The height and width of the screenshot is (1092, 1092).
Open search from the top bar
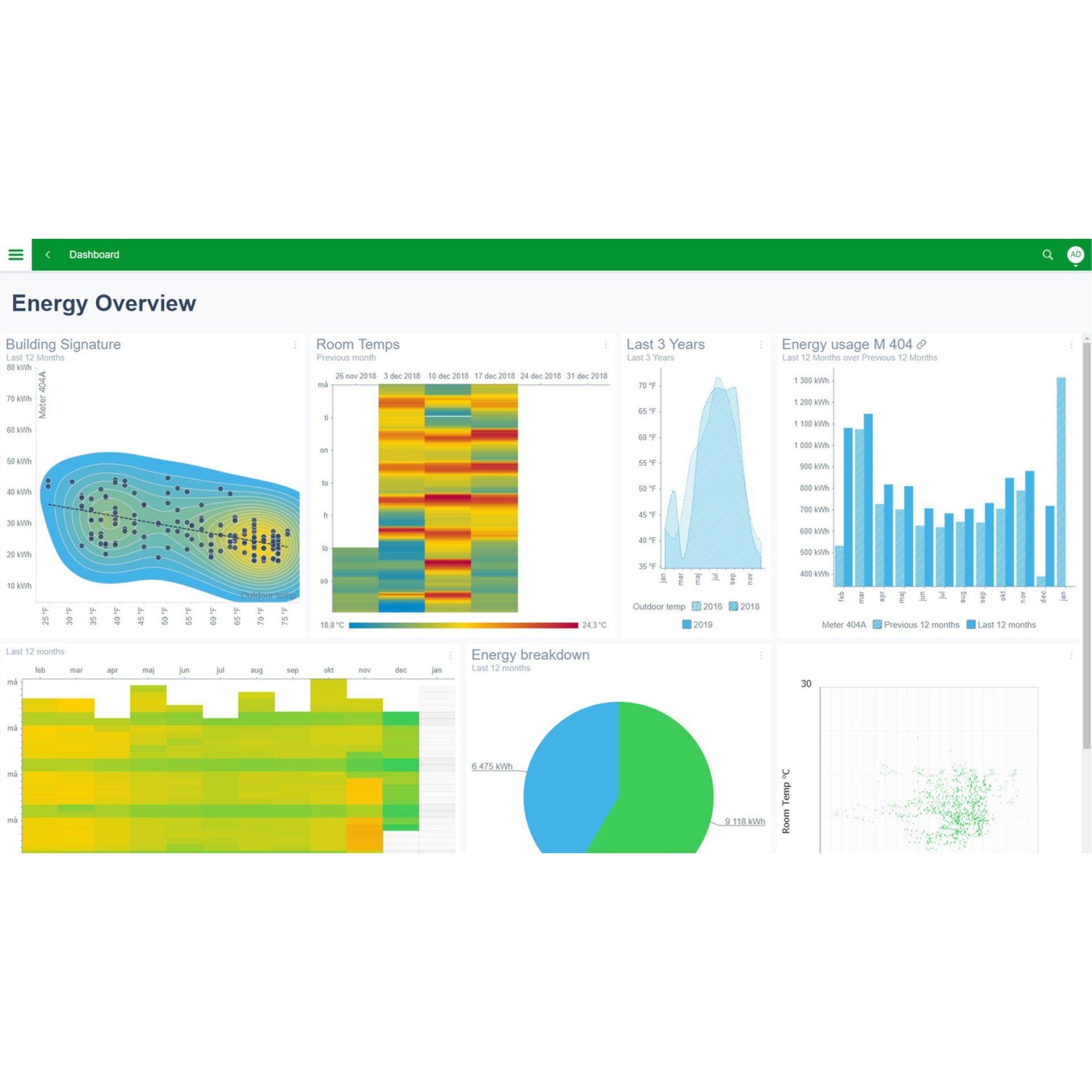[1048, 255]
